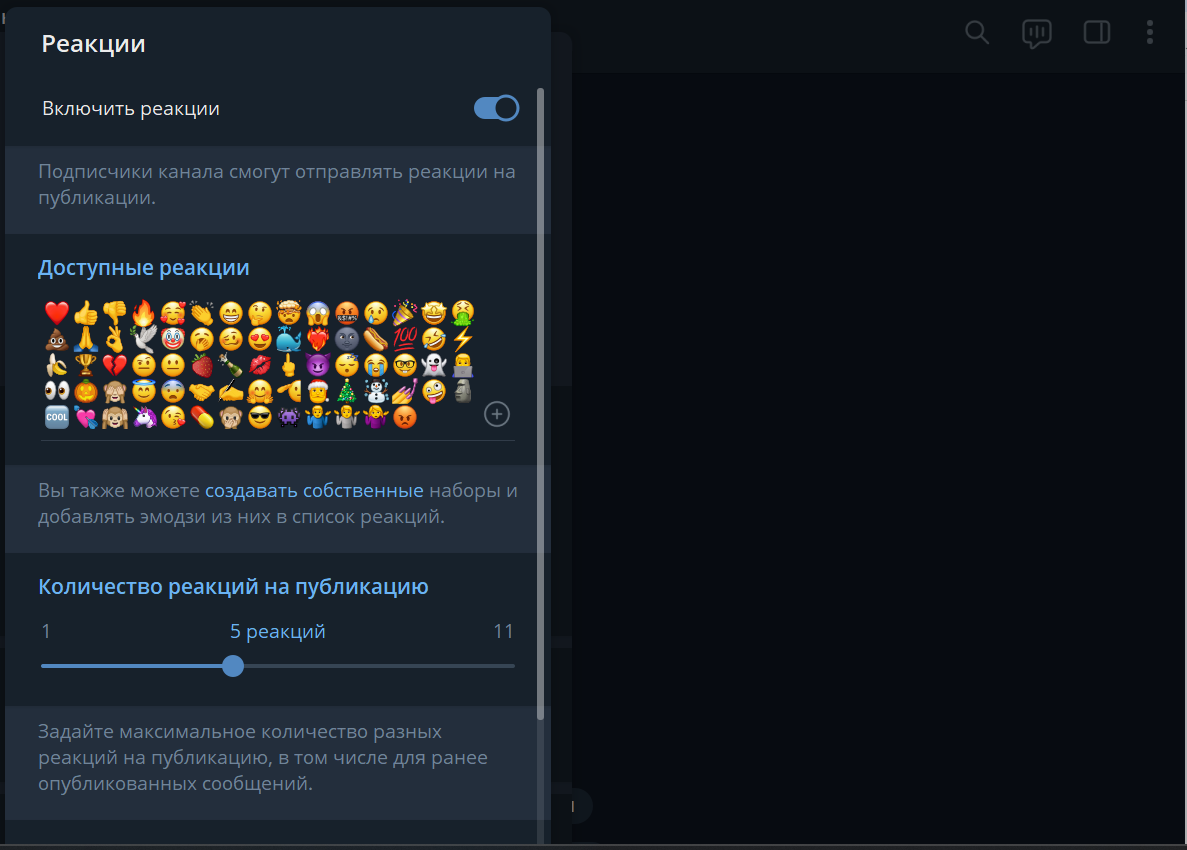Open the comments discussion icon
Viewport: 1187px width, 850px height.
tap(1036, 33)
